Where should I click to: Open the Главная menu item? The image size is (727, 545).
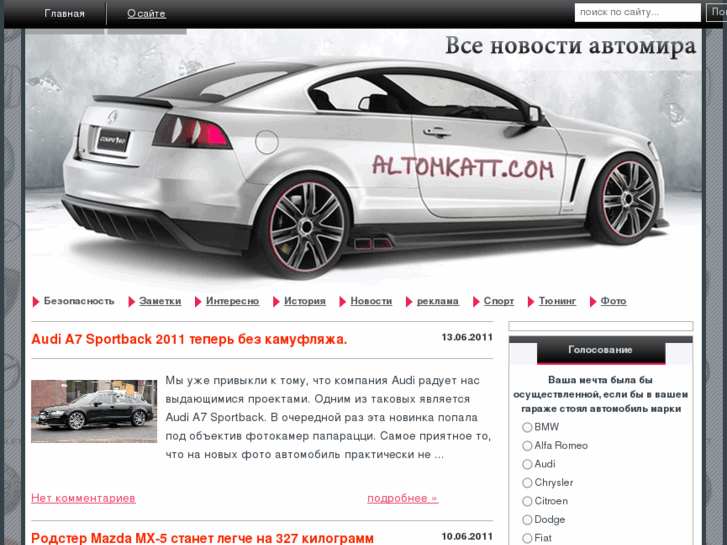64,13
